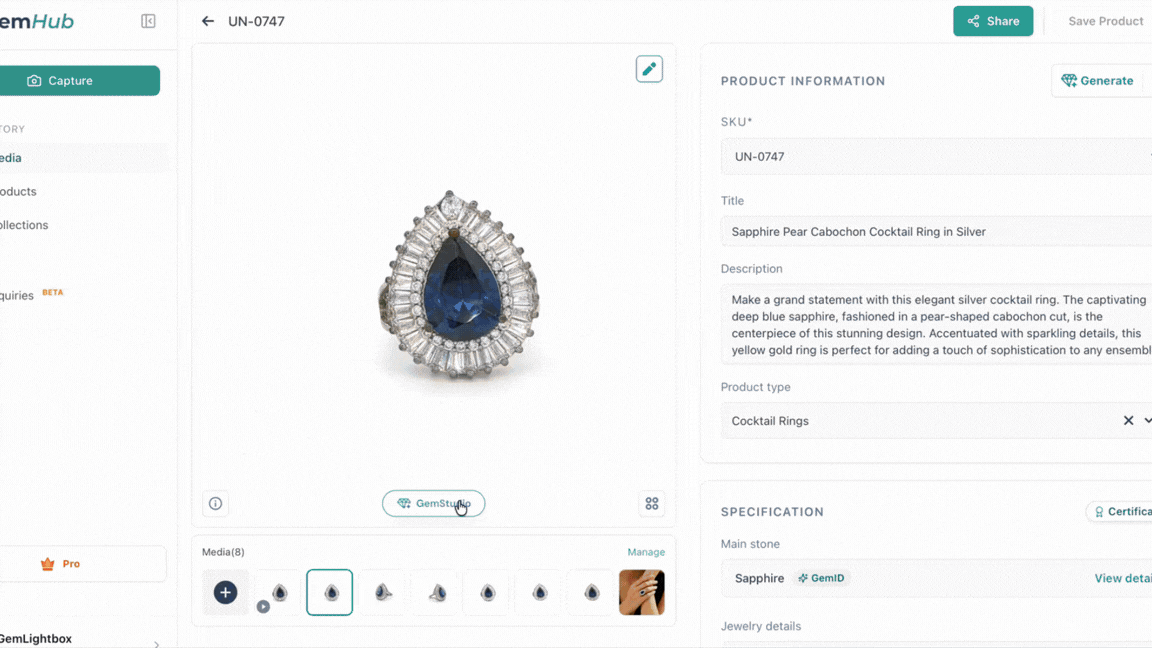This screenshot has height=648, width=1152.
Task: Clear the Cocktail Rings product type
Action: click(x=1128, y=421)
